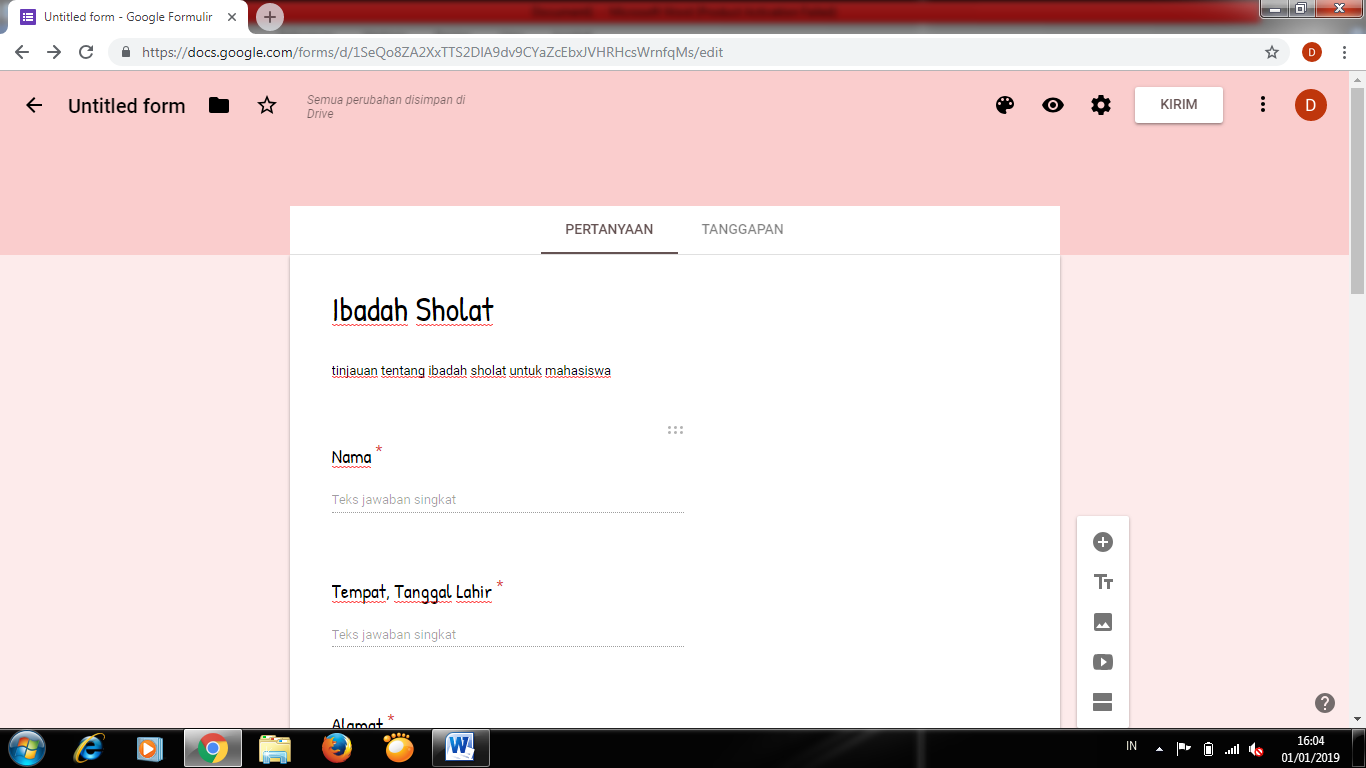
Task: Select the PERTANYAAN tab
Action: point(609,229)
